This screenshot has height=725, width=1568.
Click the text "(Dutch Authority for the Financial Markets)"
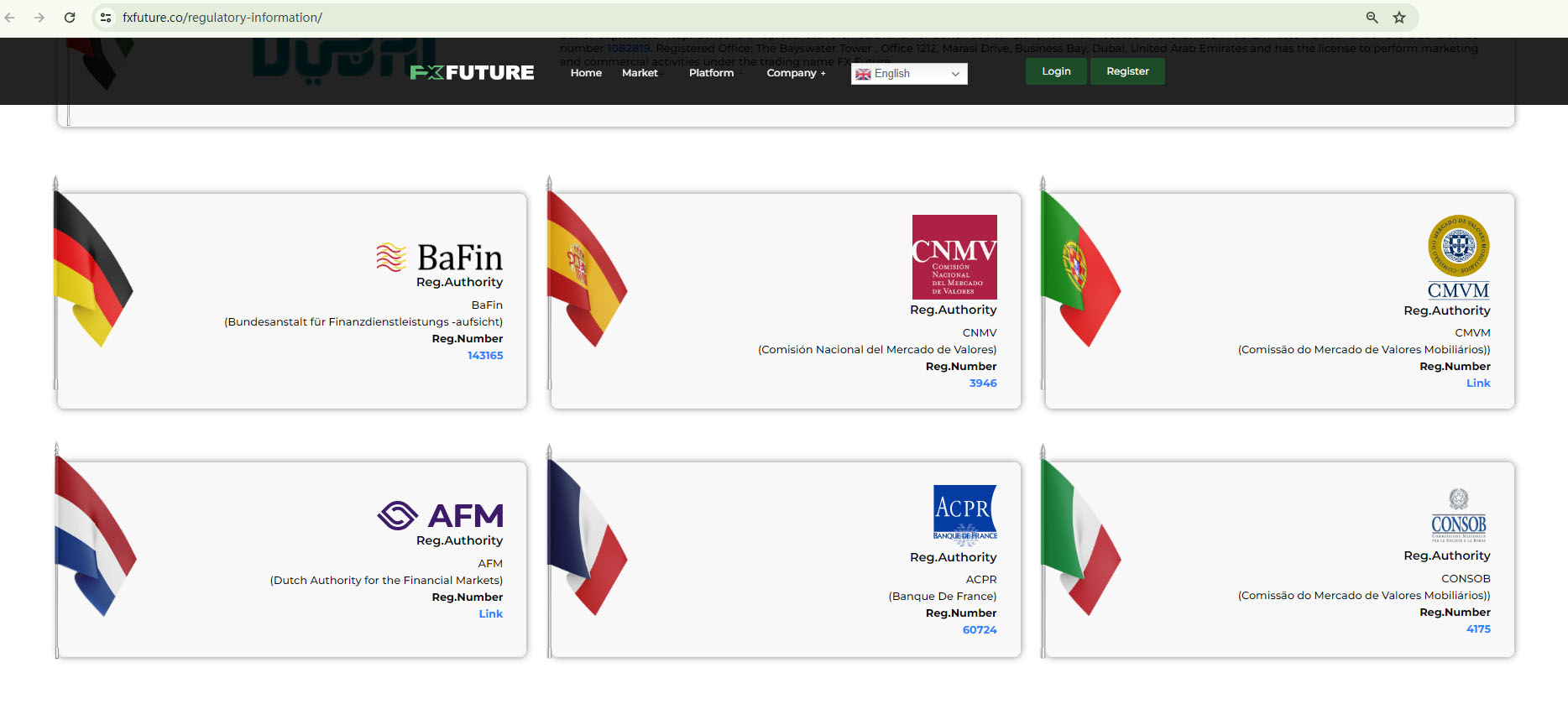click(386, 581)
